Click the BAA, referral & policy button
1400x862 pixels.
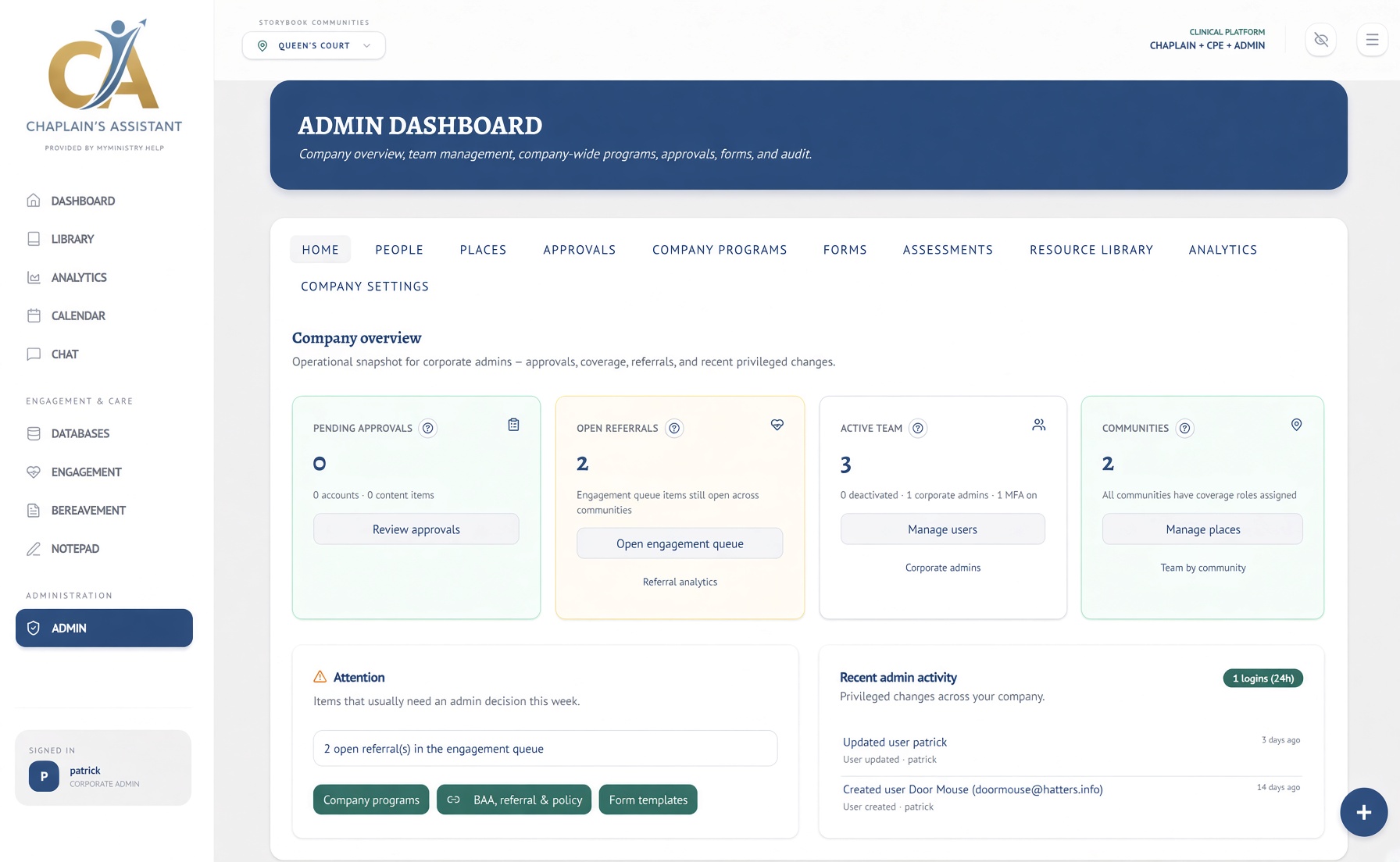pos(514,800)
